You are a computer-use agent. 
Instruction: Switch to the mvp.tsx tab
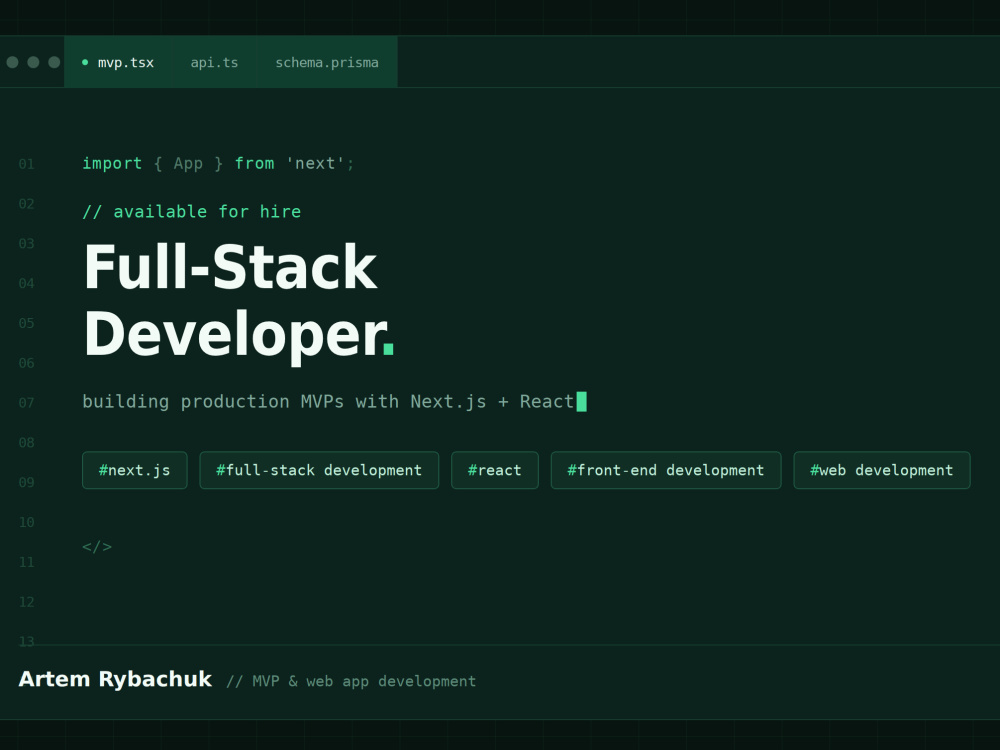pyautogui.click(x=118, y=62)
